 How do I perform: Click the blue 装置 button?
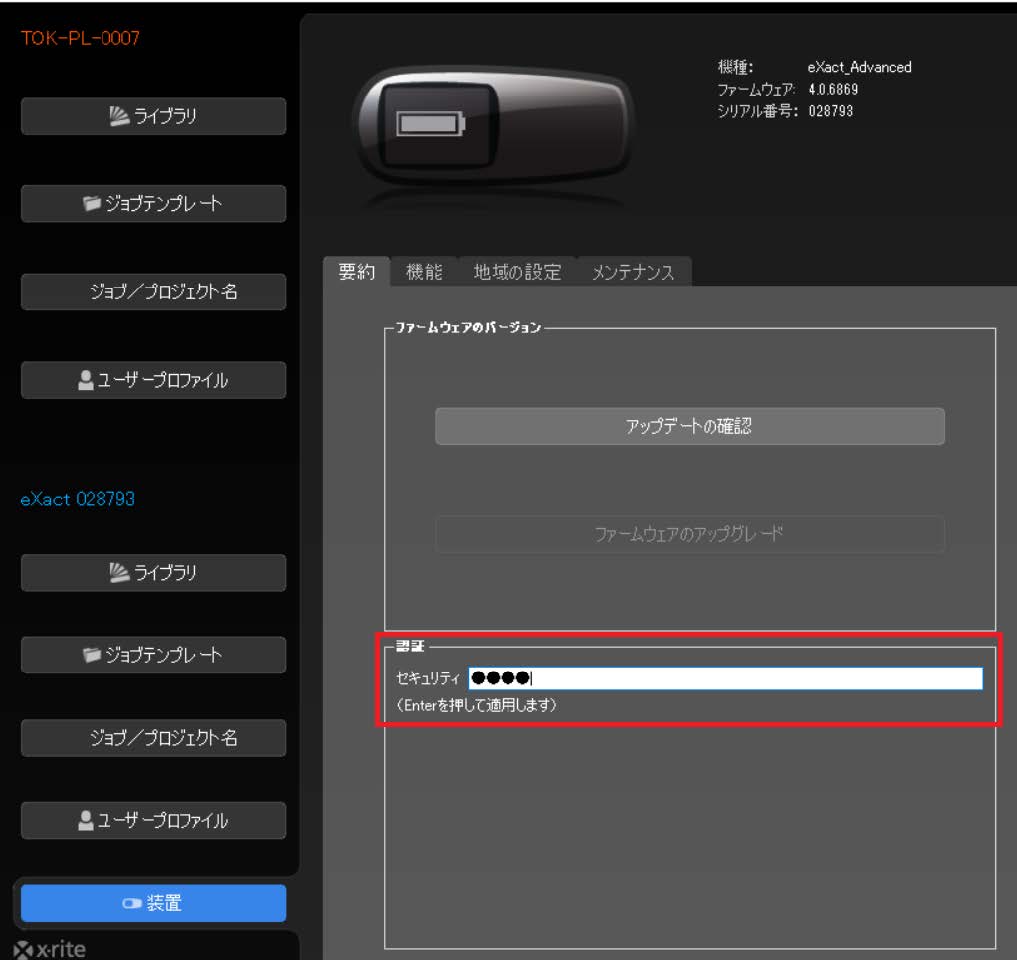point(153,903)
